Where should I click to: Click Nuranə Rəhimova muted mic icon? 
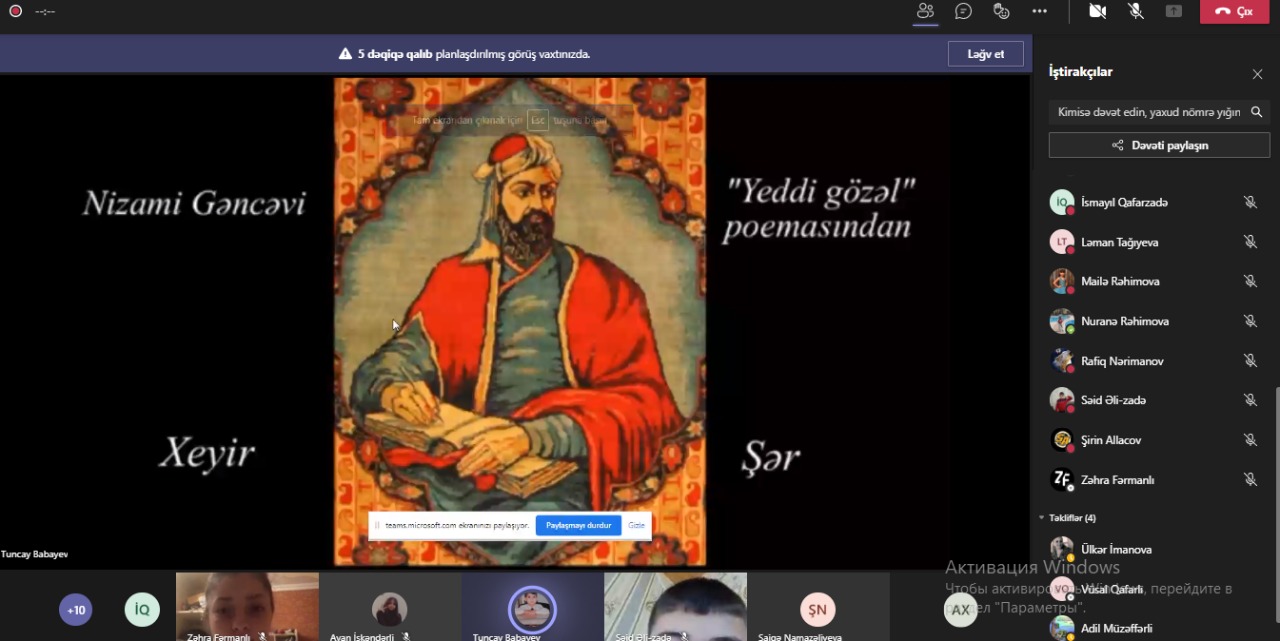pyautogui.click(x=1250, y=321)
